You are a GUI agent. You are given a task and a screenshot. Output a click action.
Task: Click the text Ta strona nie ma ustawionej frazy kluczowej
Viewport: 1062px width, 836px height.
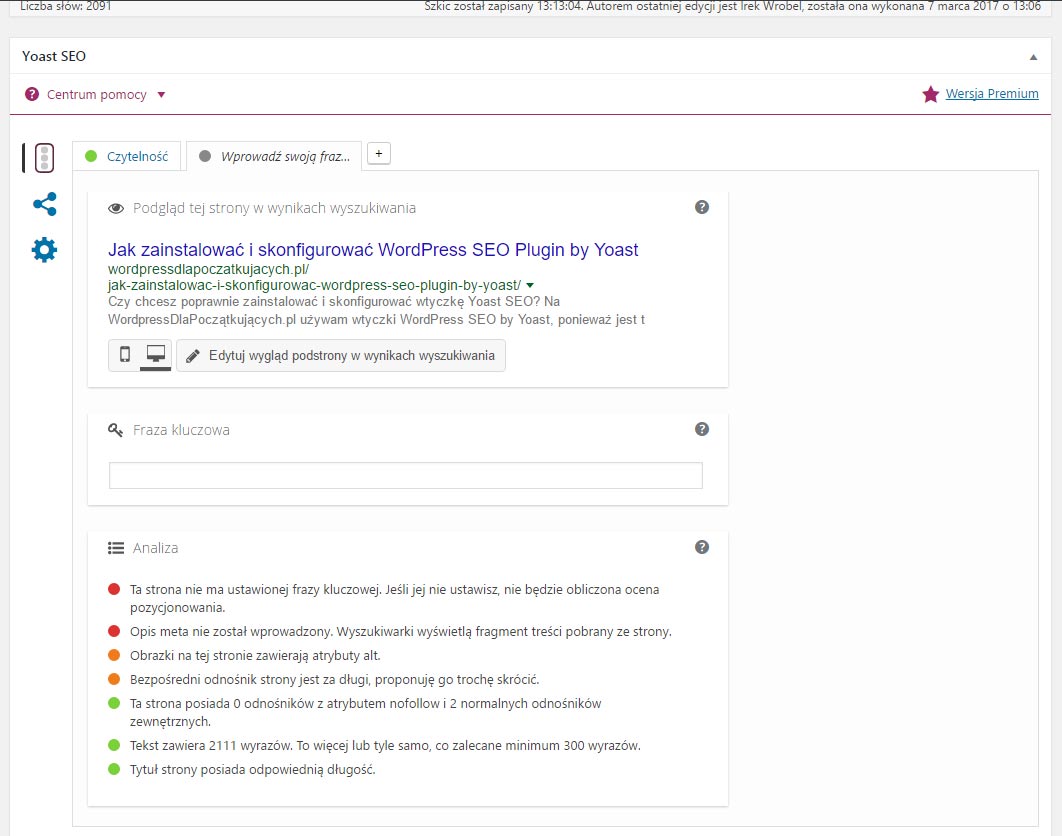pyautogui.click(x=395, y=598)
